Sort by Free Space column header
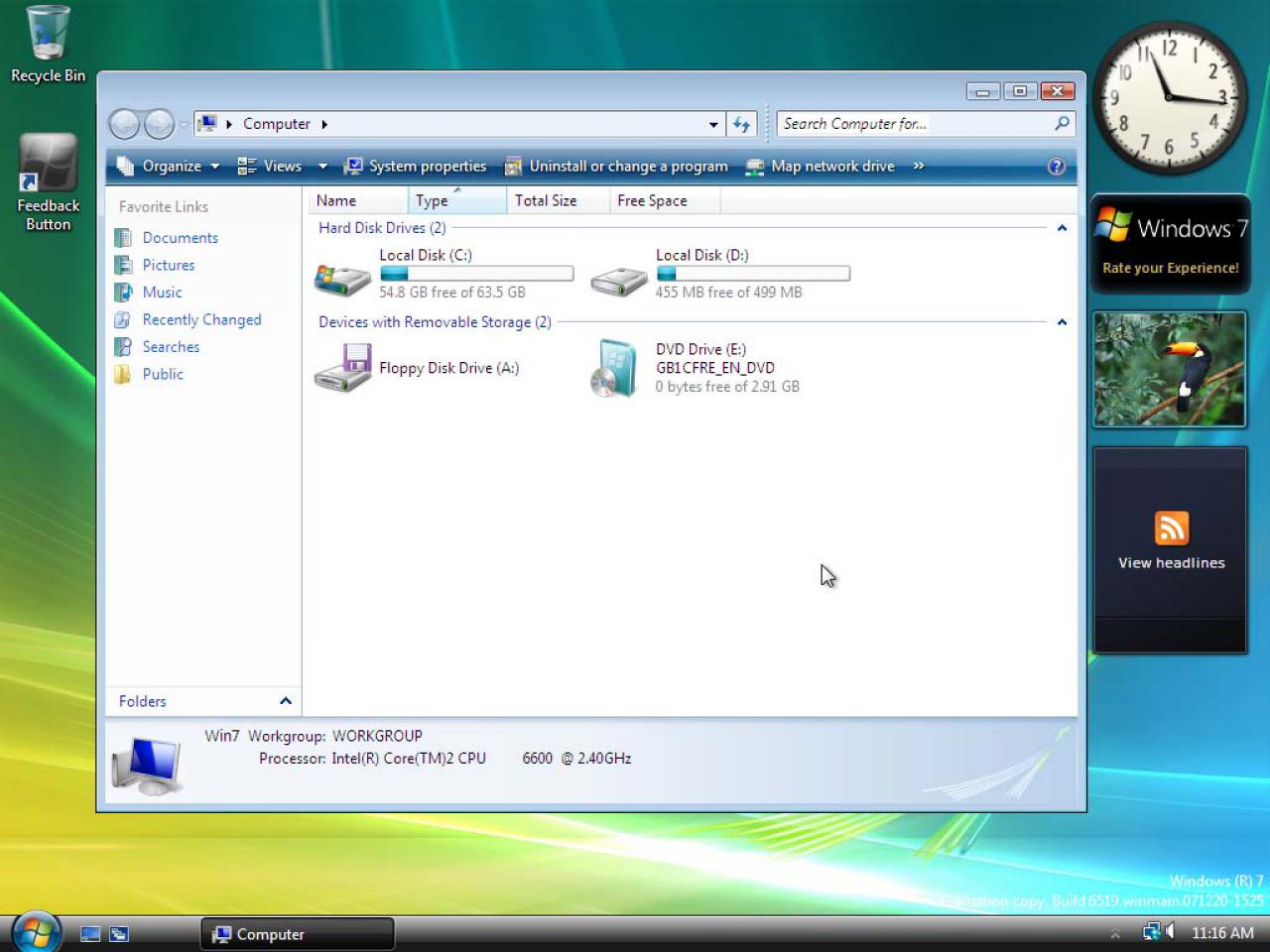 [665, 200]
